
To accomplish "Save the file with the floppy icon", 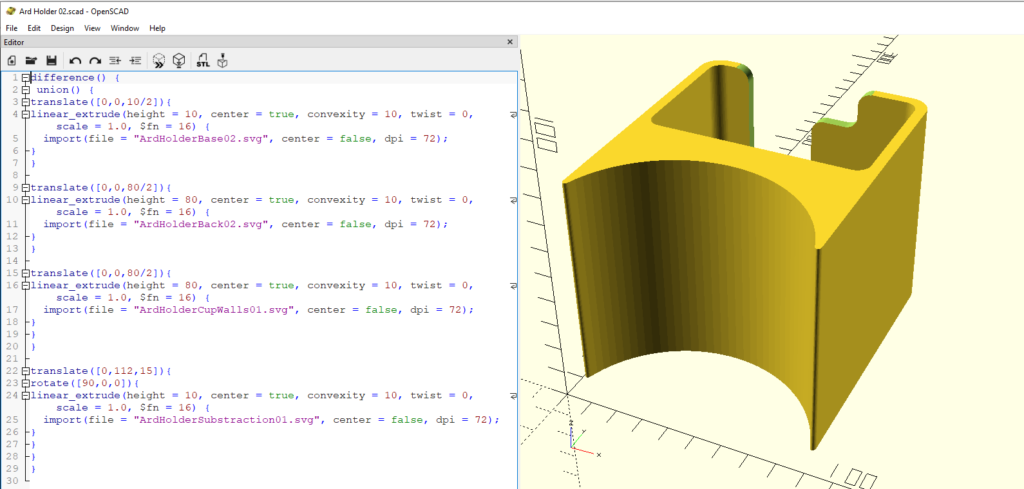I will pyautogui.click(x=52, y=61).
